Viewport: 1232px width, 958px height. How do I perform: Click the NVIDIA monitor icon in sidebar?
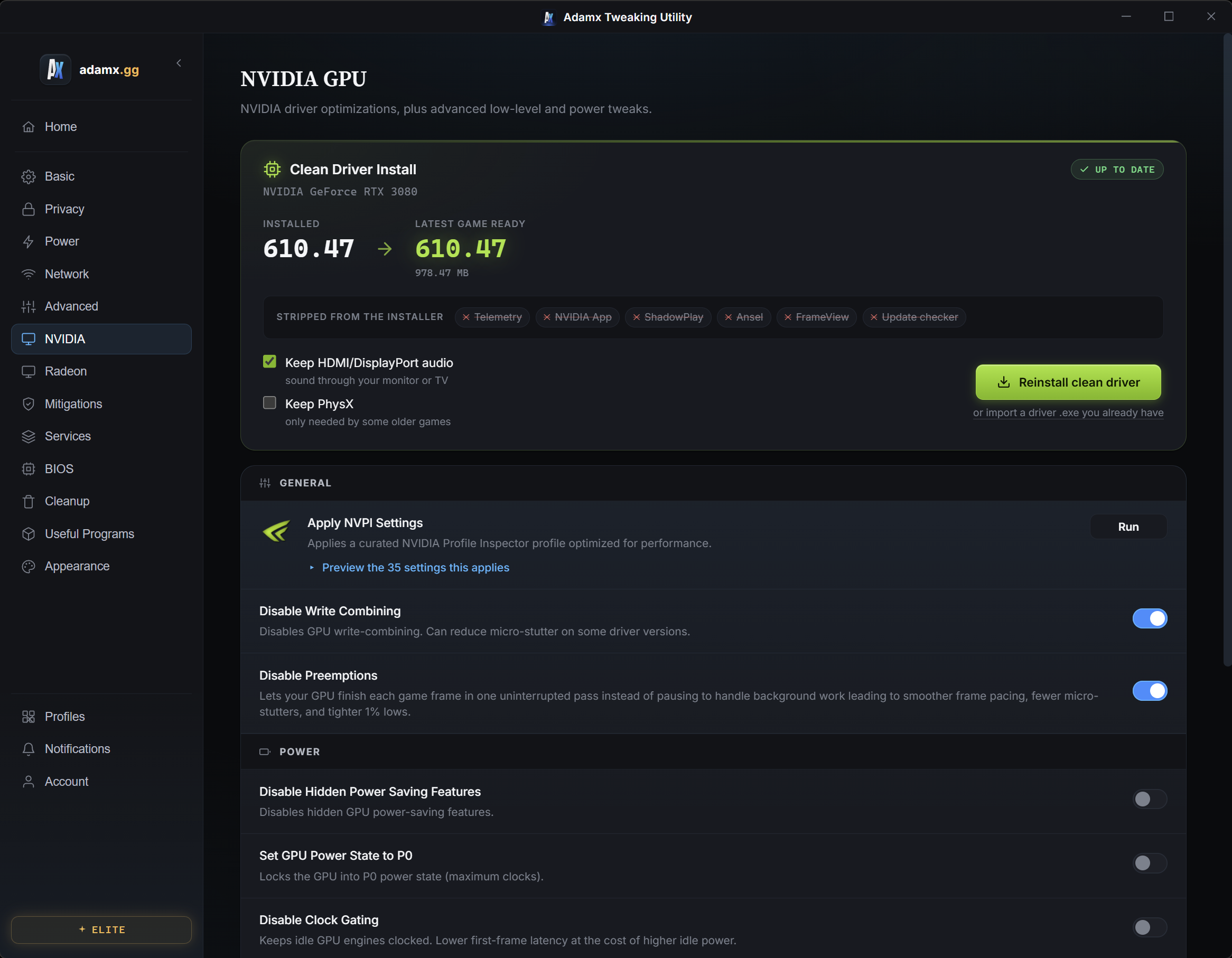[28, 339]
